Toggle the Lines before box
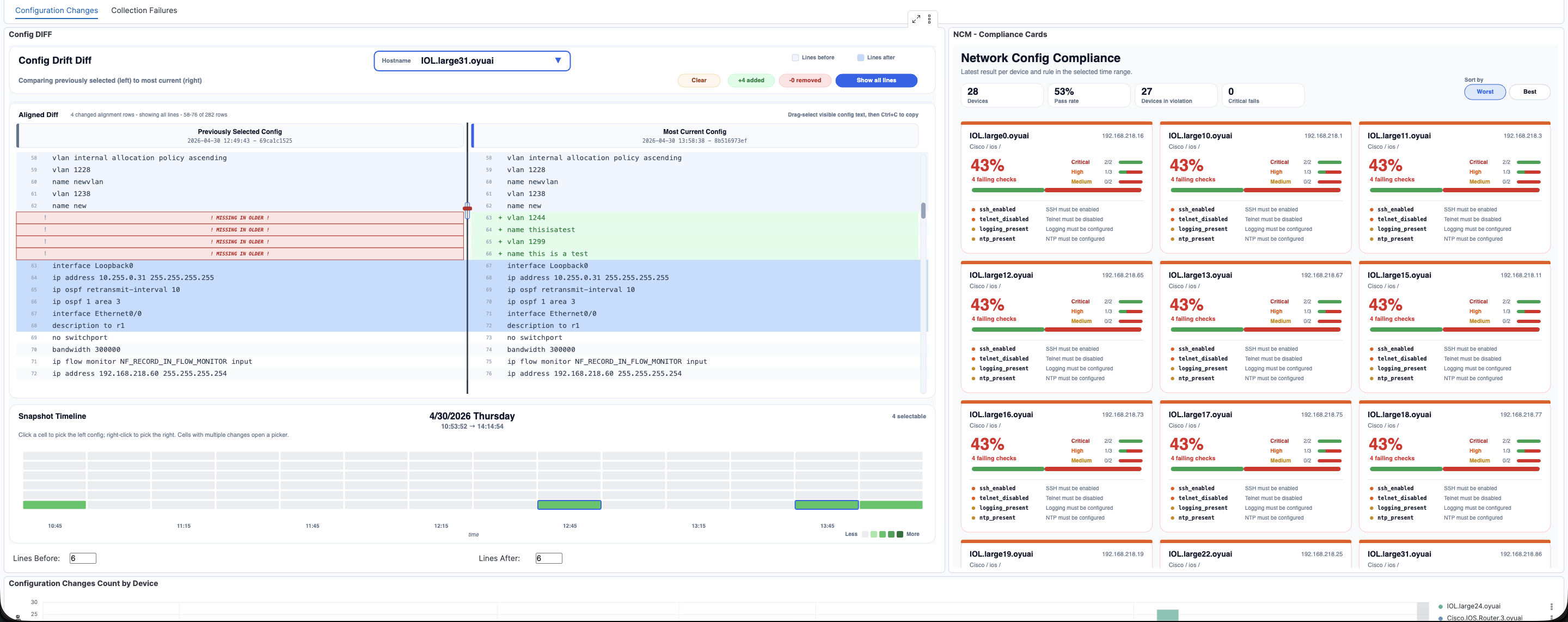The width and height of the screenshot is (1568, 622). pos(795,58)
